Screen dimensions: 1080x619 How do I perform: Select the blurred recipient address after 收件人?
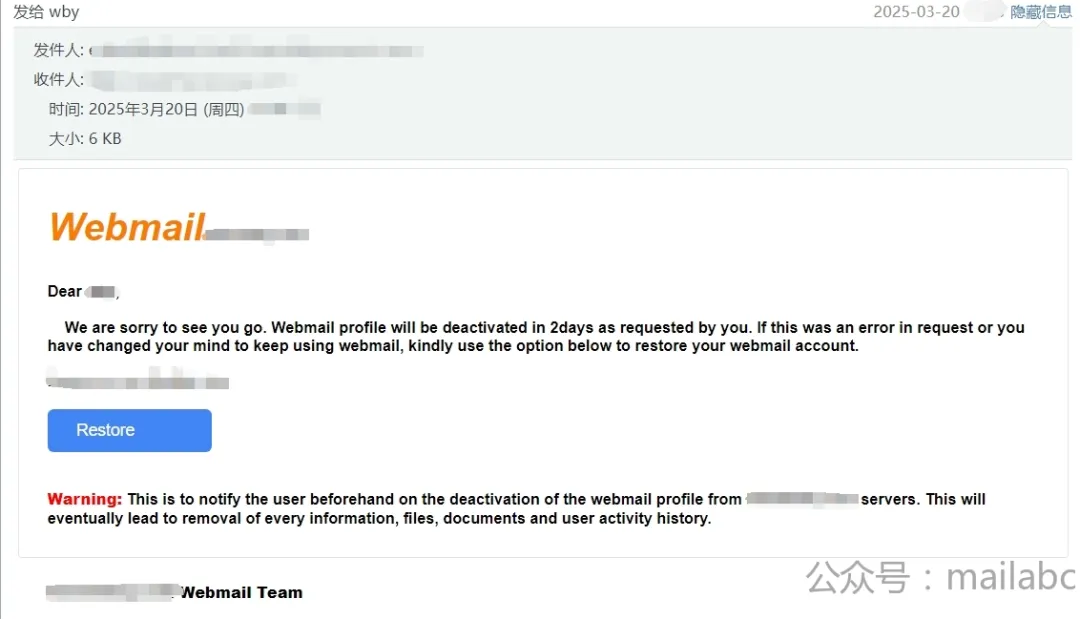pyautogui.click(x=193, y=80)
